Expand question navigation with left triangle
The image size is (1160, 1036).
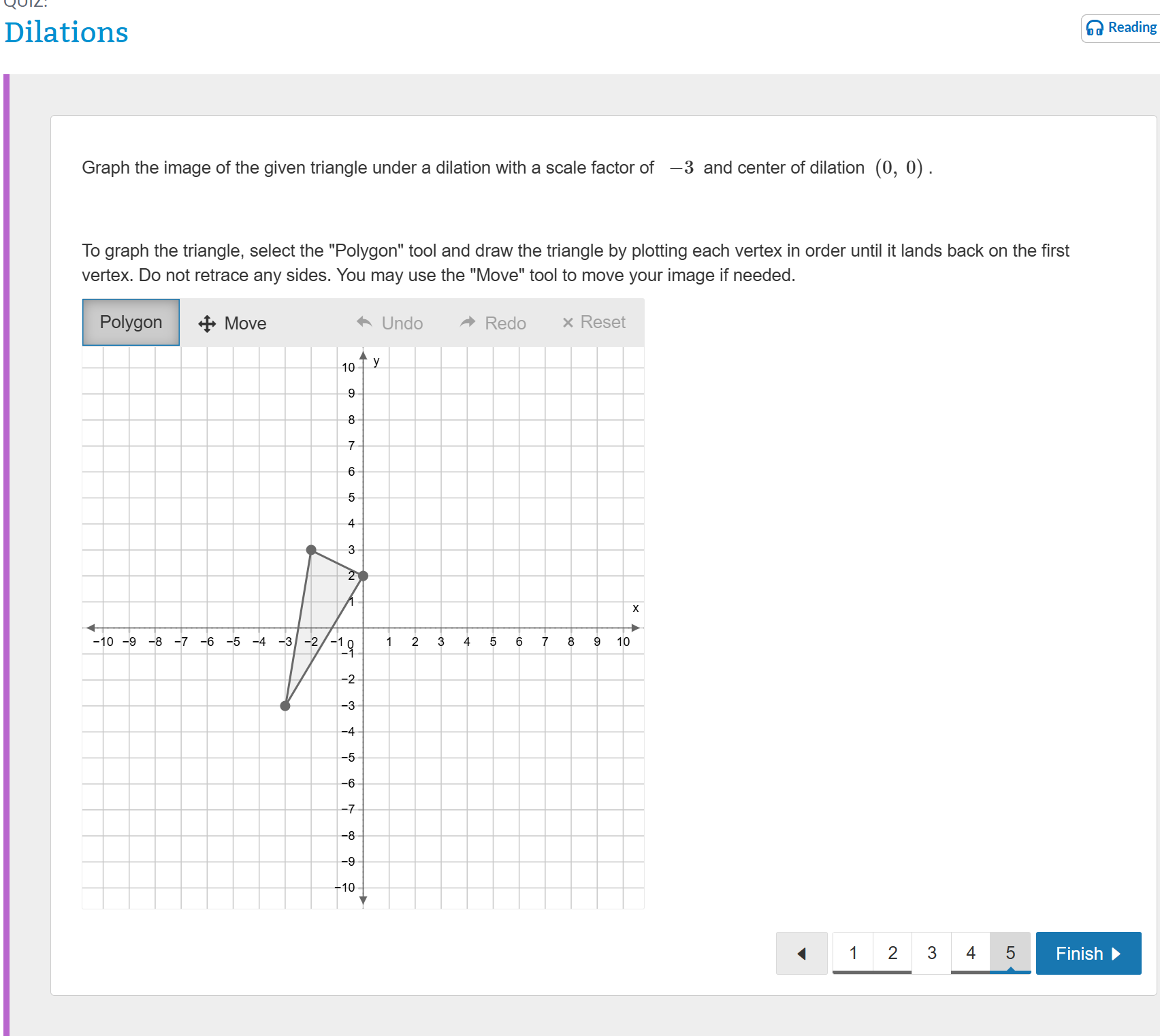[801, 953]
